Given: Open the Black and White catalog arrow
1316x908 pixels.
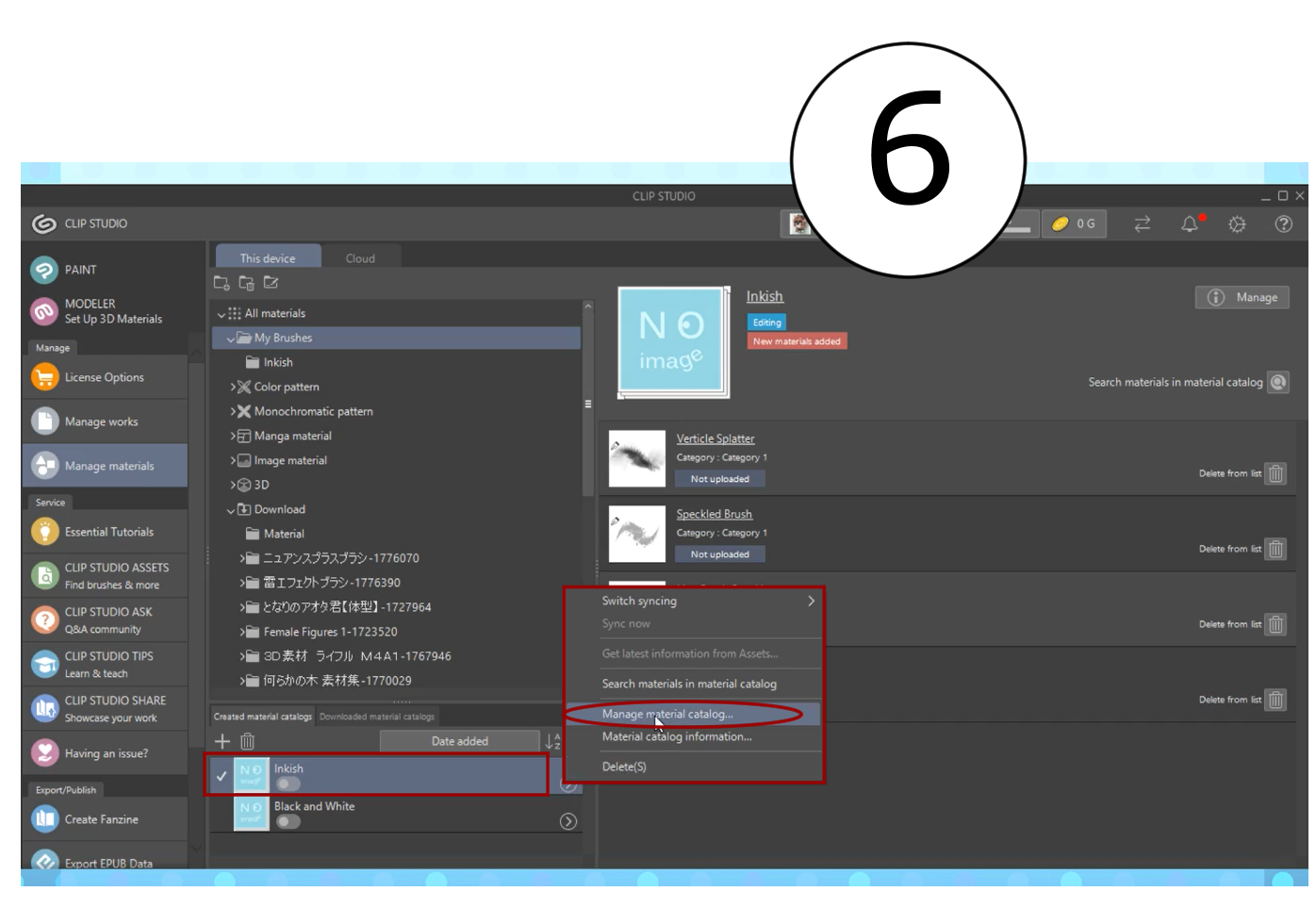Looking at the screenshot, I should click(568, 821).
